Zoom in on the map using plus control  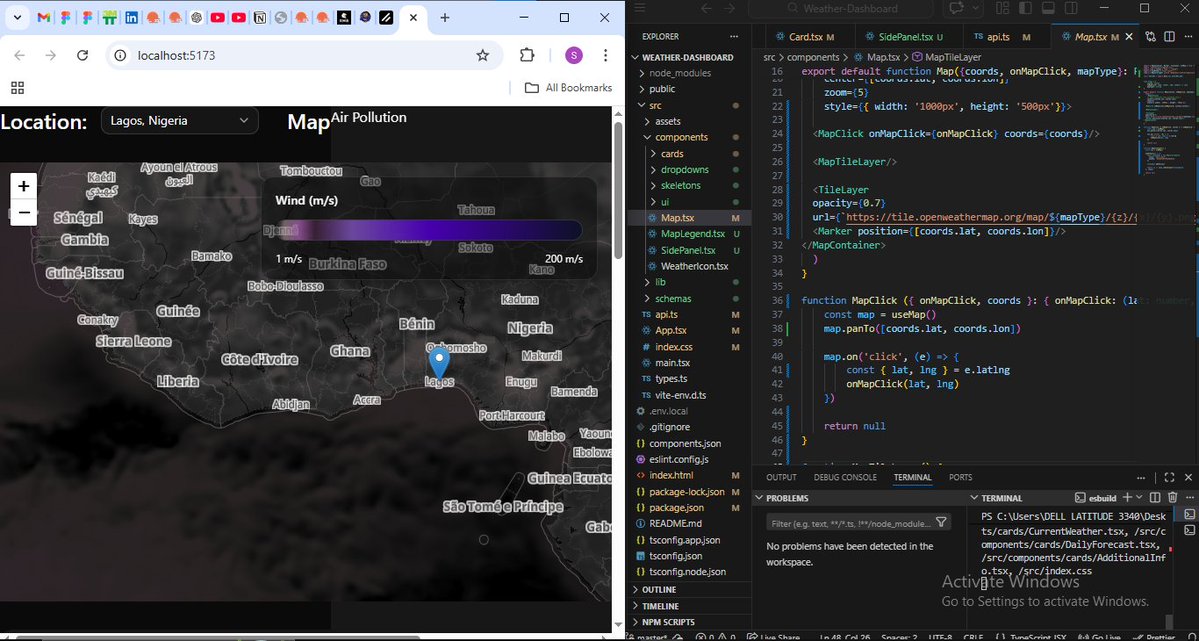click(23, 186)
